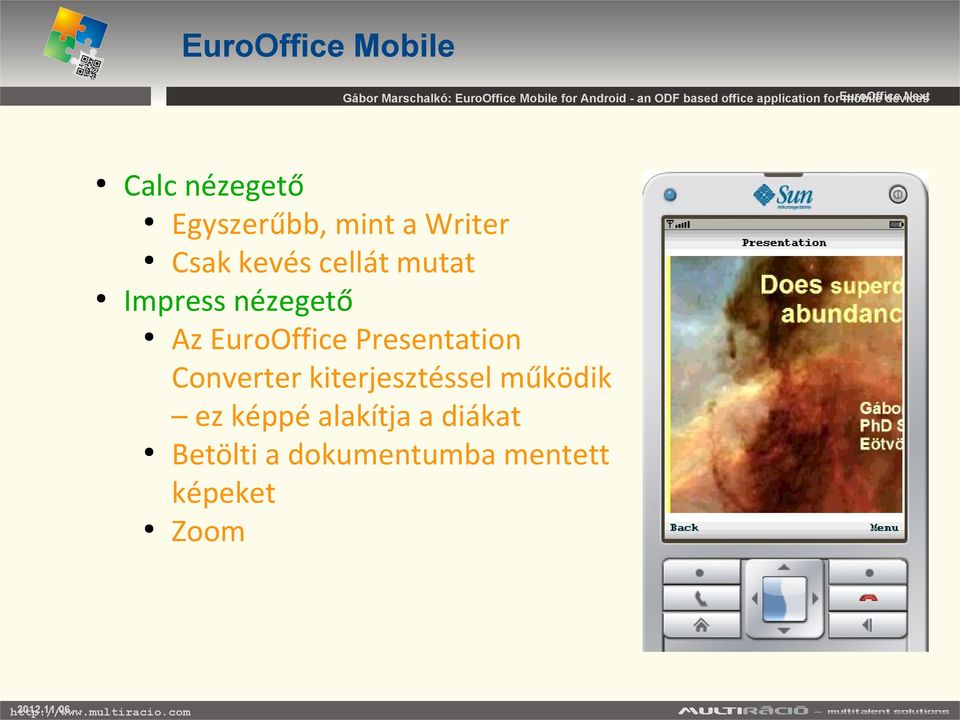Click the Sun Microsystems logo on phone
This screenshot has height=720, width=960.
(783, 197)
